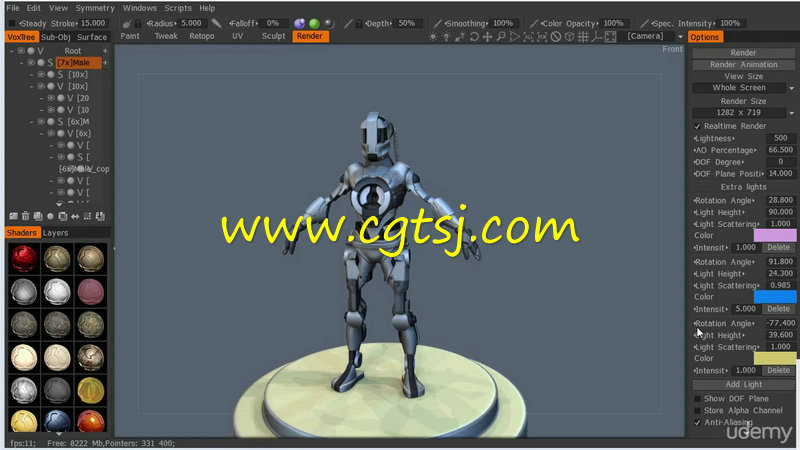The height and width of the screenshot is (450, 800).
Task: Enable the Store Alpha Channel checkbox
Action: click(x=697, y=410)
